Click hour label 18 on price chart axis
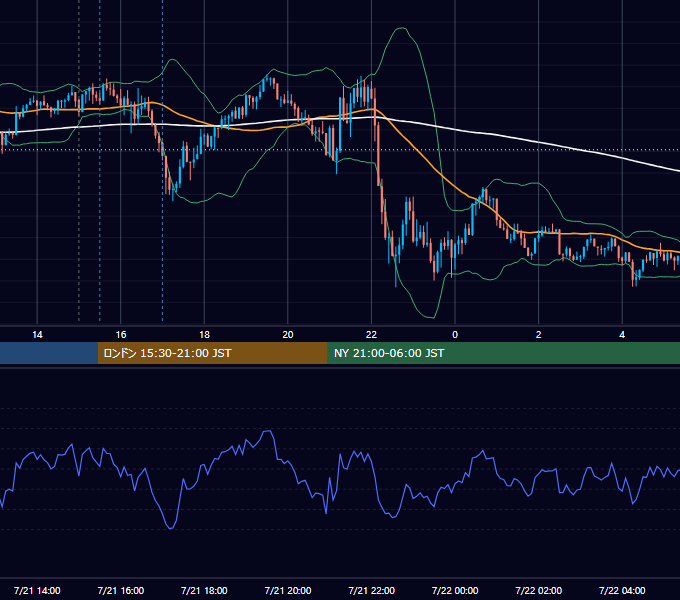Image resolution: width=680 pixels, height=600 pixels. pos(204,335)
